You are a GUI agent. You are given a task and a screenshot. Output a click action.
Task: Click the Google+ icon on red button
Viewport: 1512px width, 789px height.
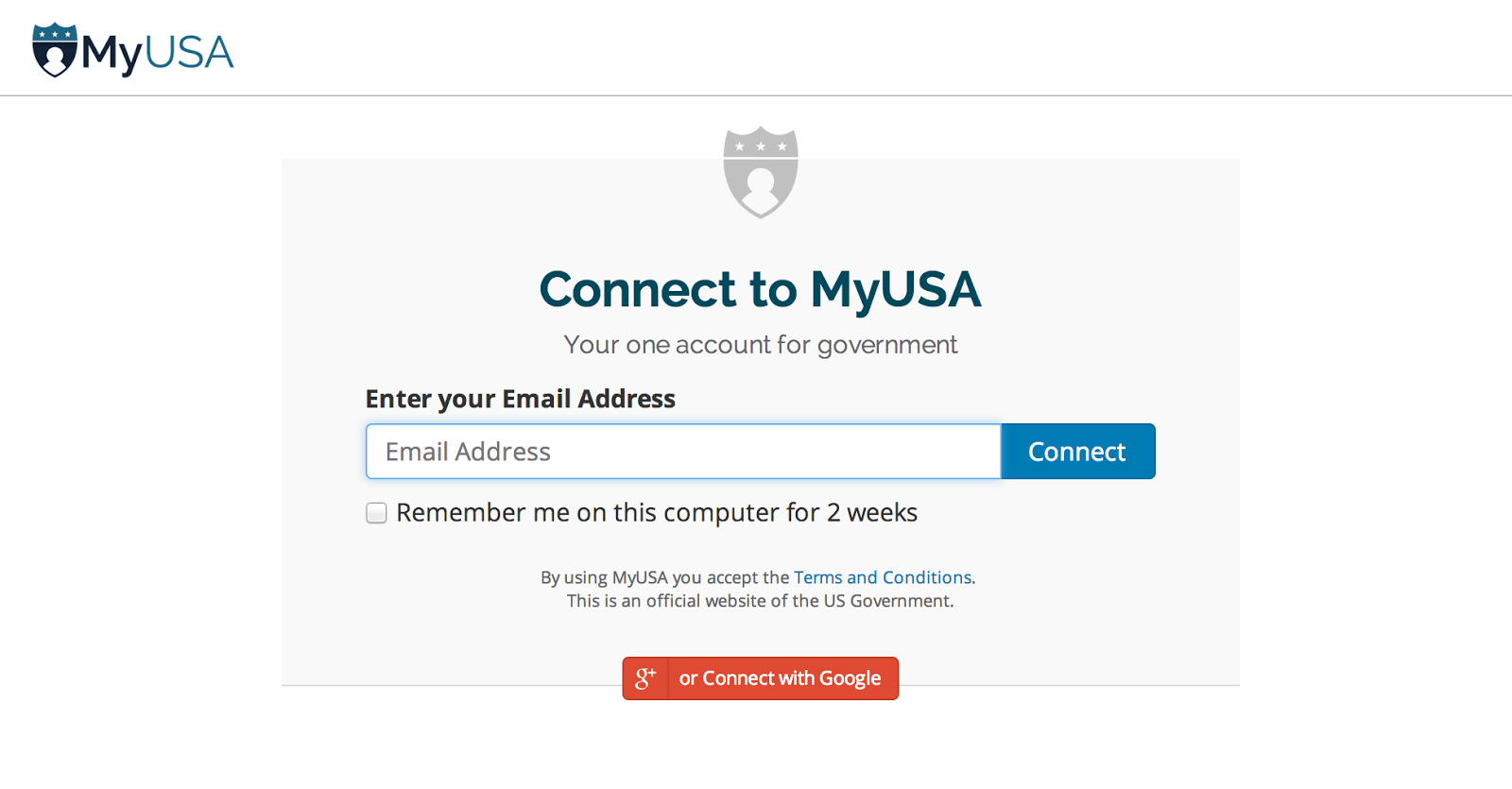coord(645,678)
